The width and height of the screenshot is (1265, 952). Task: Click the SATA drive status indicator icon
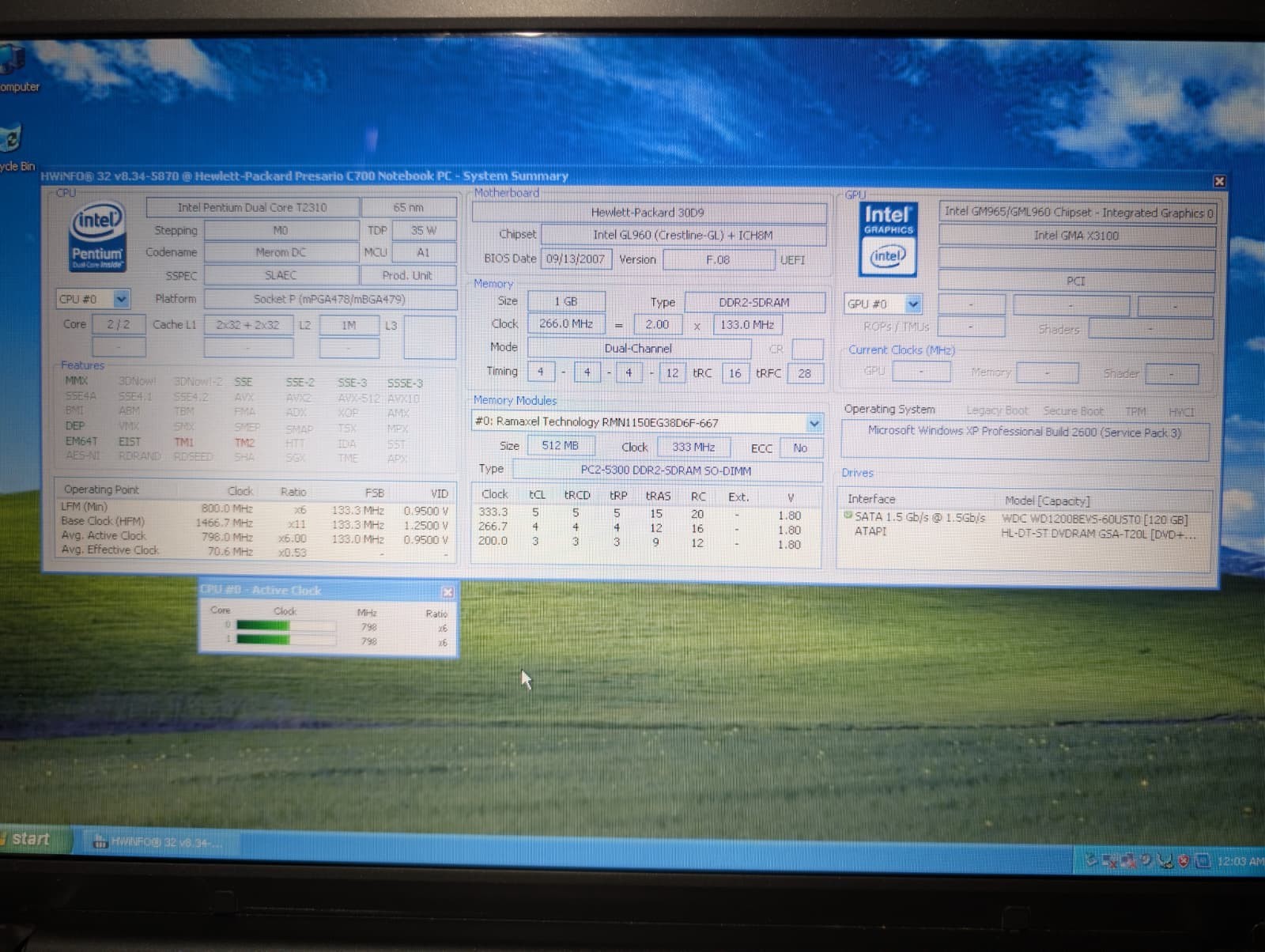(848, 516)
